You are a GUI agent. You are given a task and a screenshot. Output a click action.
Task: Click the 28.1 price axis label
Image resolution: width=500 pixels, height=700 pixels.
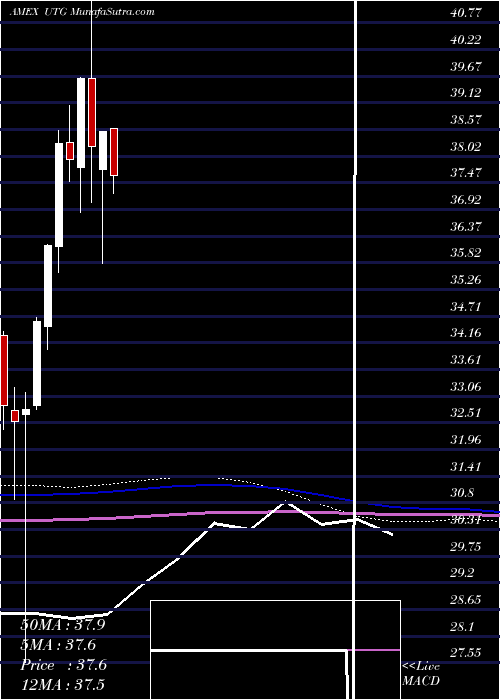click(463, 626)
